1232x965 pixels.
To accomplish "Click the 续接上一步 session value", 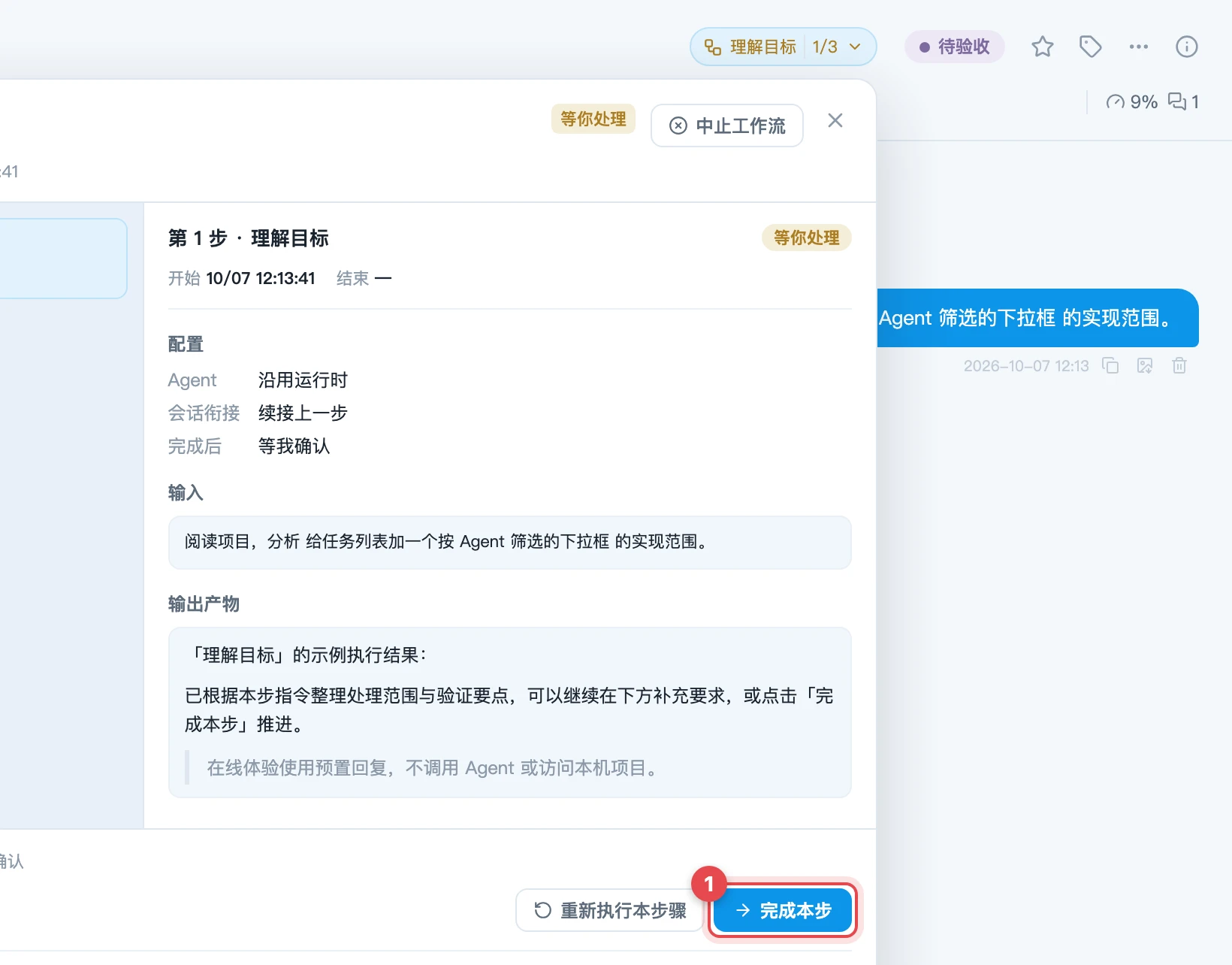I will pos(303,413).
